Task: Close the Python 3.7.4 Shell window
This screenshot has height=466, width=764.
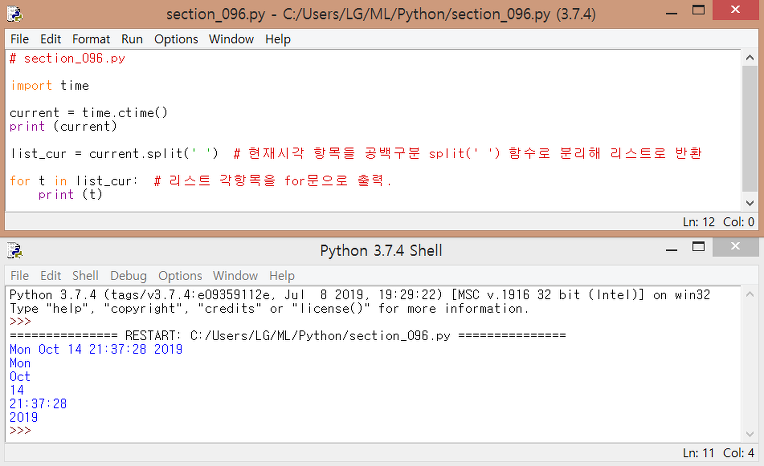Action: click(735, 247)
